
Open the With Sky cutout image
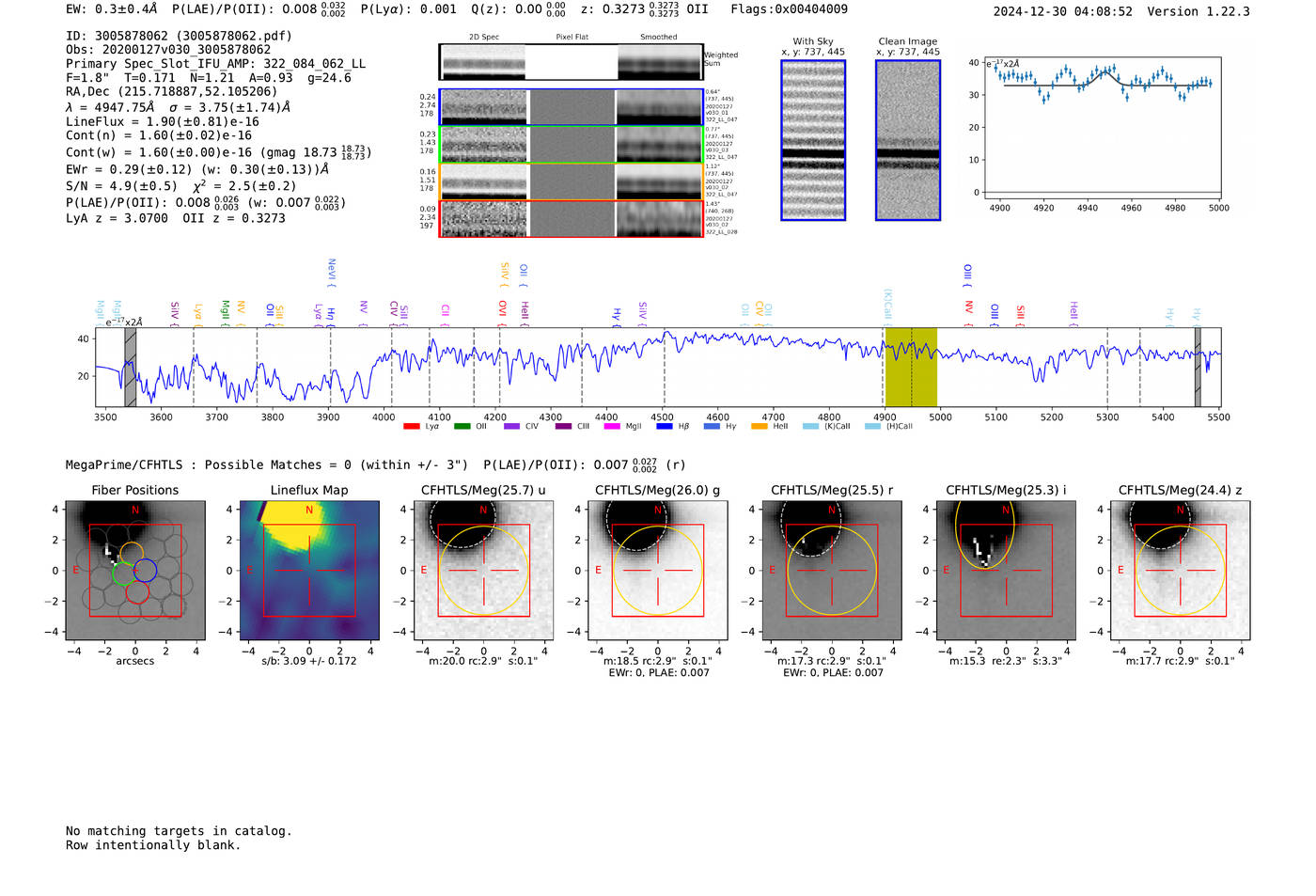(x=813, y=140)
